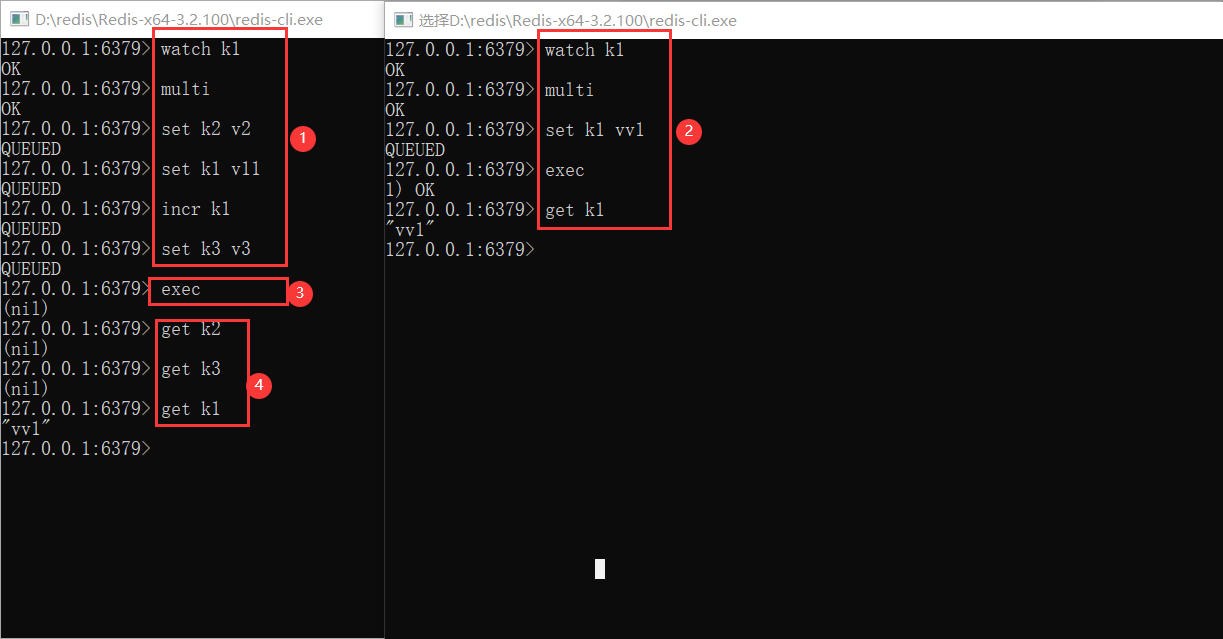
Task: Click the right redis-cli window title bar icon
Action: (x=403, y=20)
